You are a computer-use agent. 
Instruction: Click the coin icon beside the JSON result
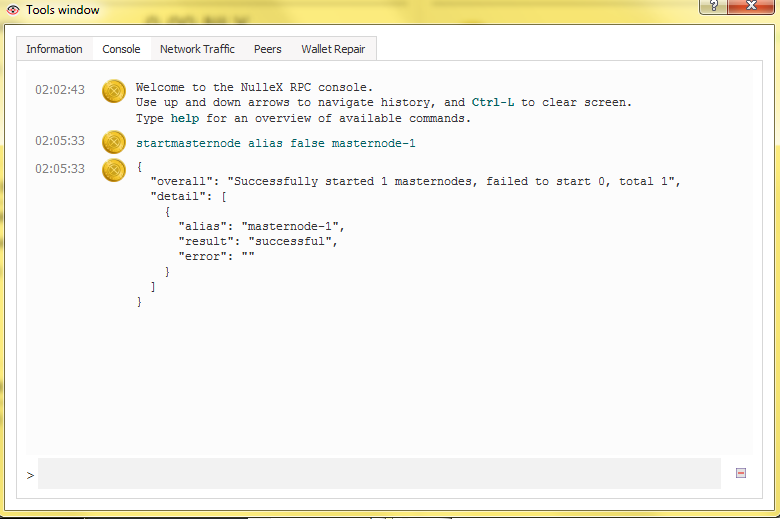114,170
